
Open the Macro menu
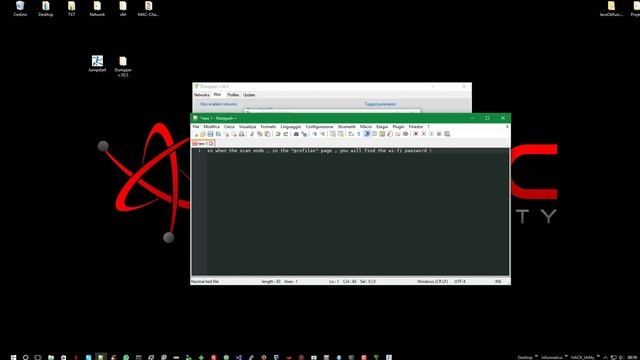[x=366, y=127]
